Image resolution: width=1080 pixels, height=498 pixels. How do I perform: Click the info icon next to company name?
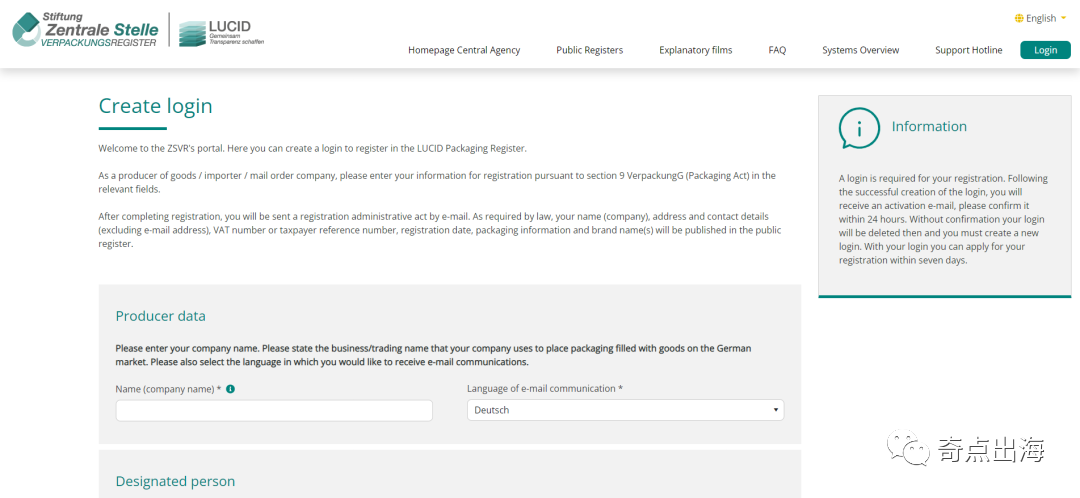point(230,389)
